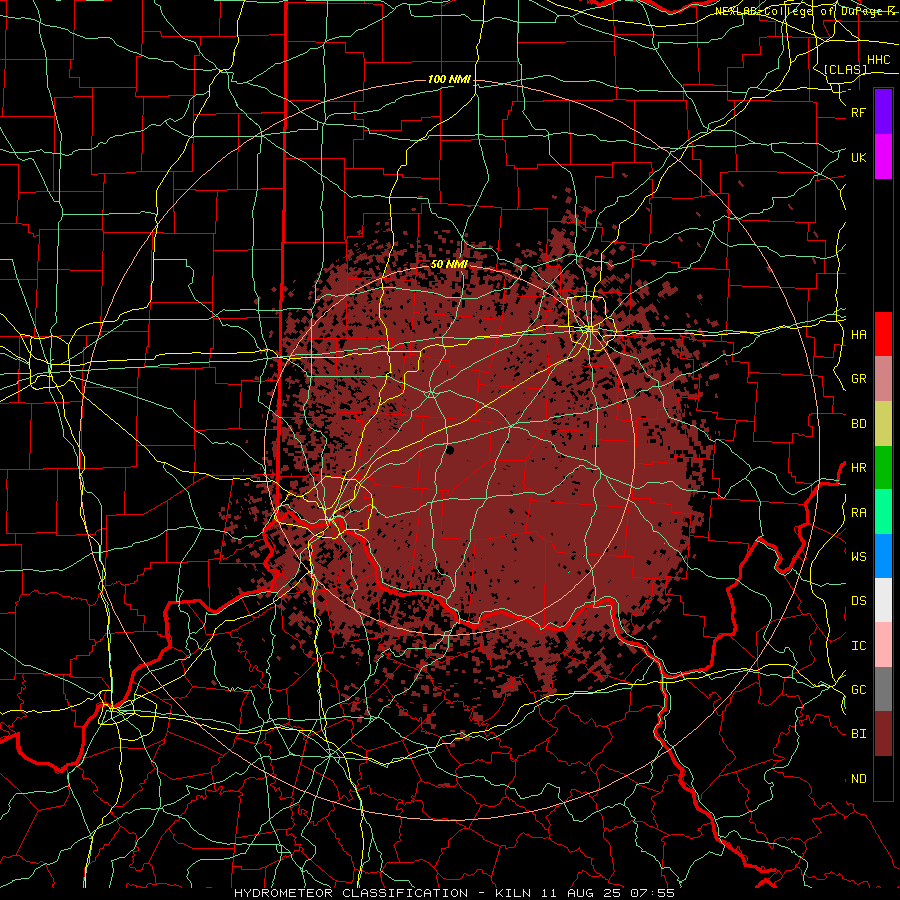Click the BD legend label
Screen dimensions: 900x900
pos(858,424)
